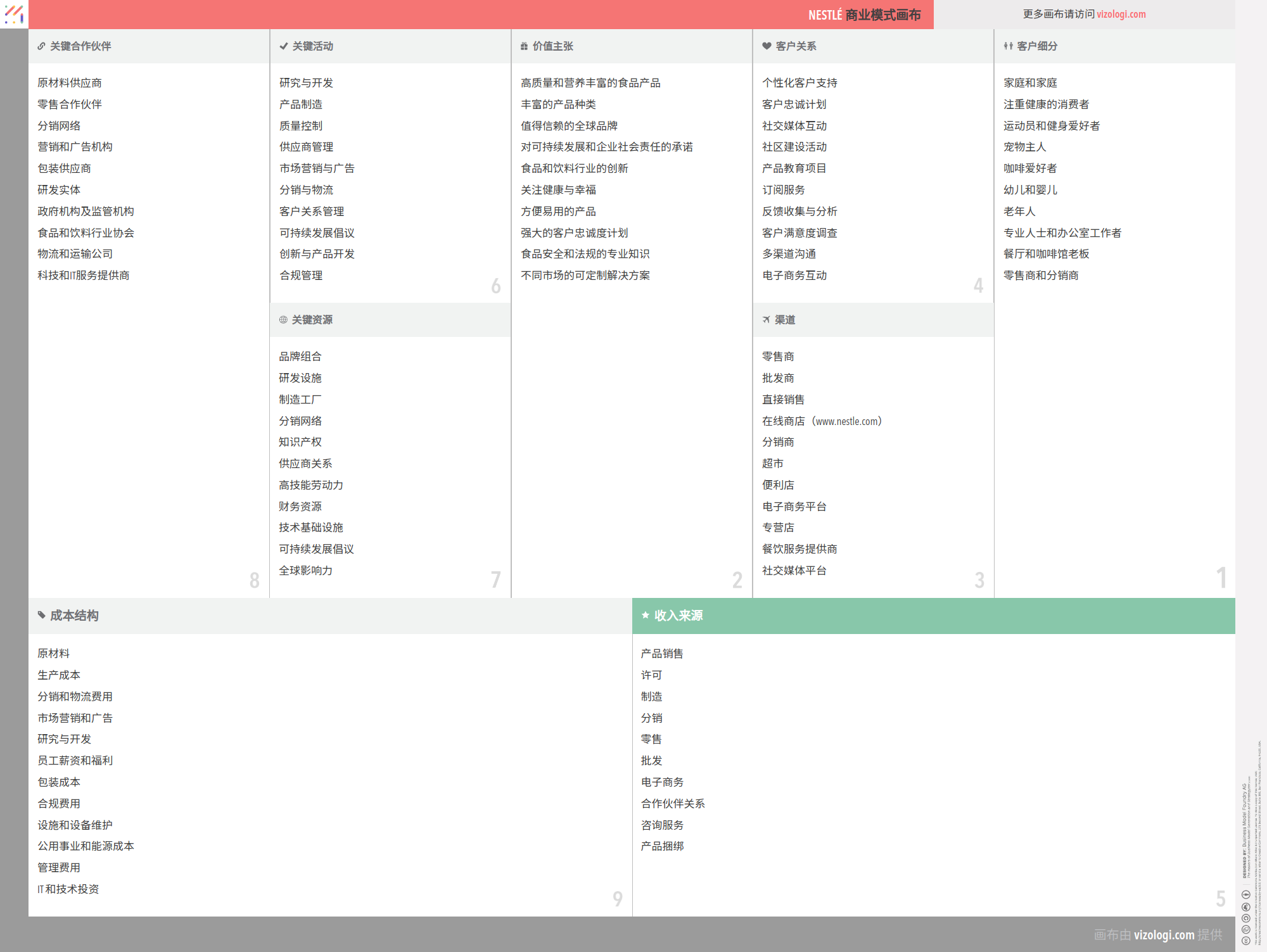Click the vizologi logo icon

click(x=14, y=14)
